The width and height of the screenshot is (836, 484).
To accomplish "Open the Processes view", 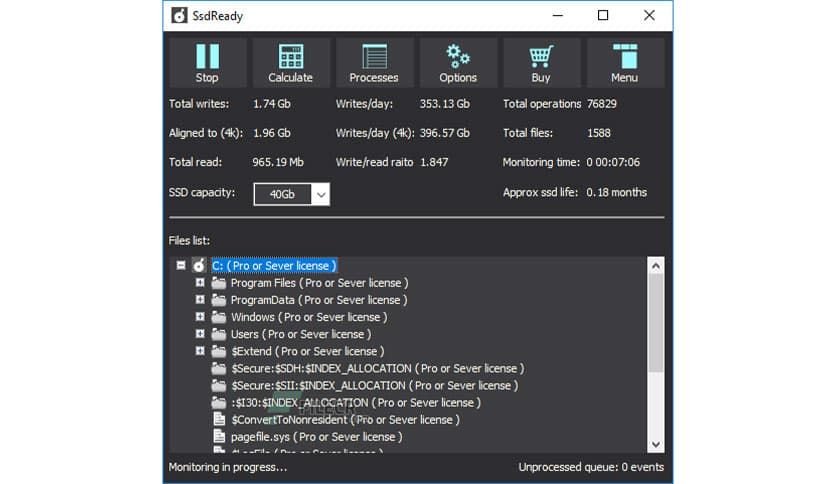I will coord(374,62).
